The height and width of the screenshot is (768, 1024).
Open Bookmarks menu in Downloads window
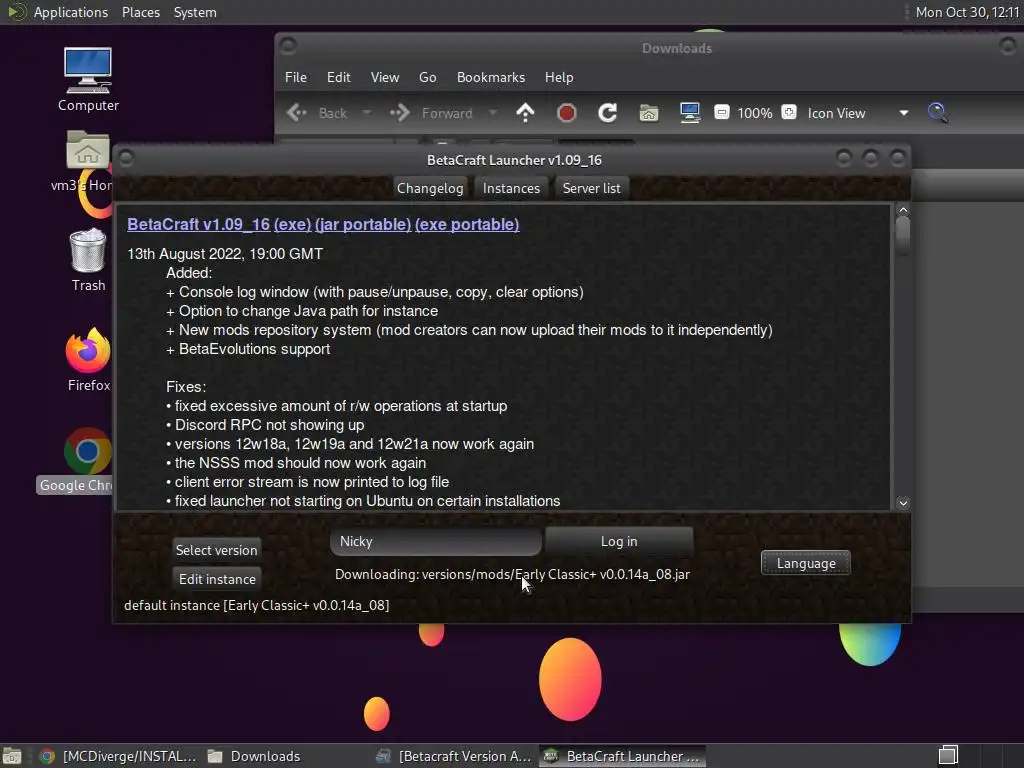pyautogui.click(x=491, y=77)
